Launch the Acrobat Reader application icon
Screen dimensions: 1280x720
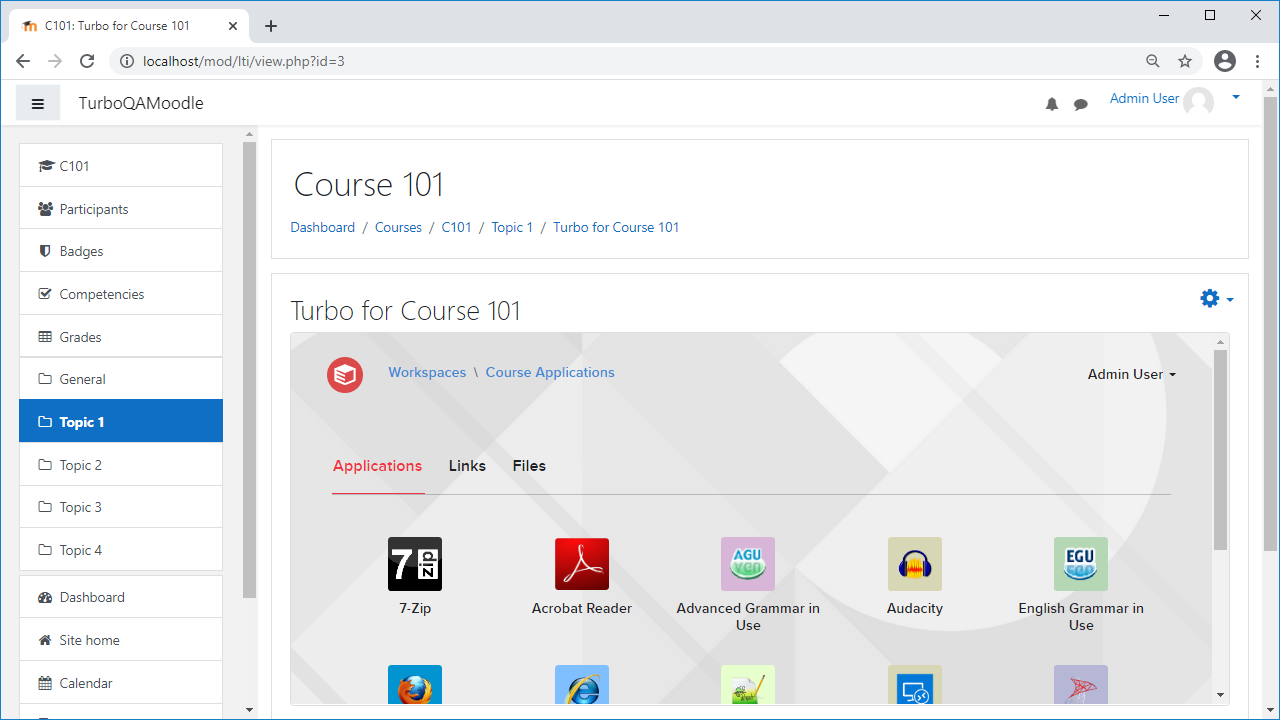[581, 563]
